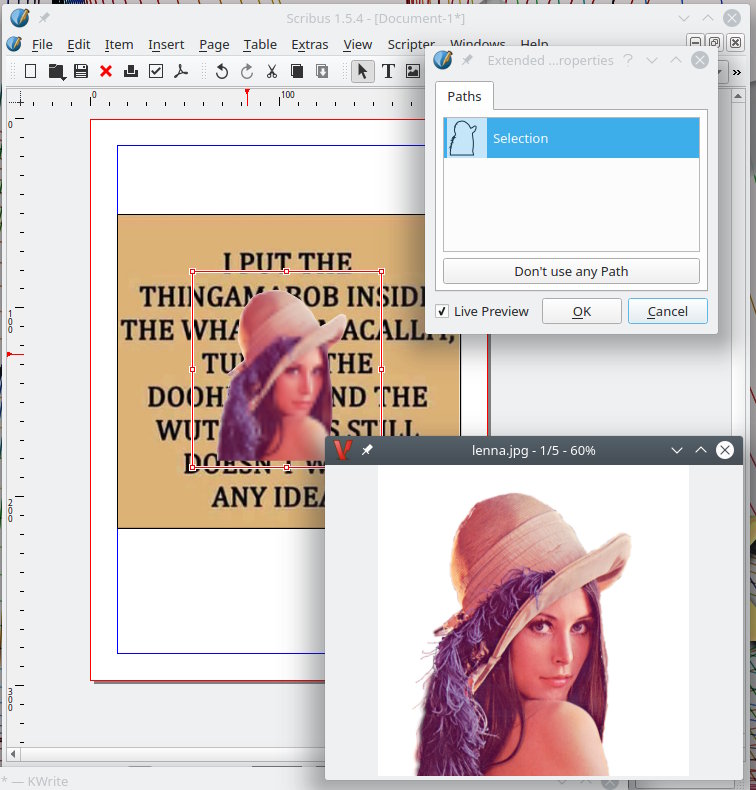Select the "Selection" path list entry
The image size is (756, 790).
(x=571, y=138)
